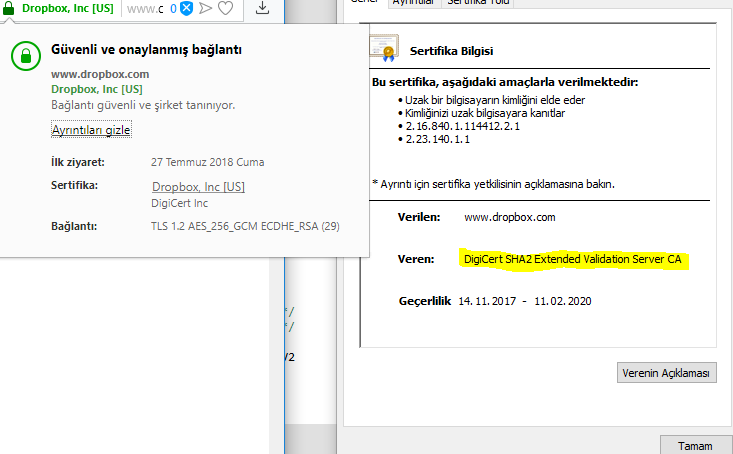
Task: Collapse details with Ayrıntıları gizle
Action: pyautogui.click(x=91, y=130)
